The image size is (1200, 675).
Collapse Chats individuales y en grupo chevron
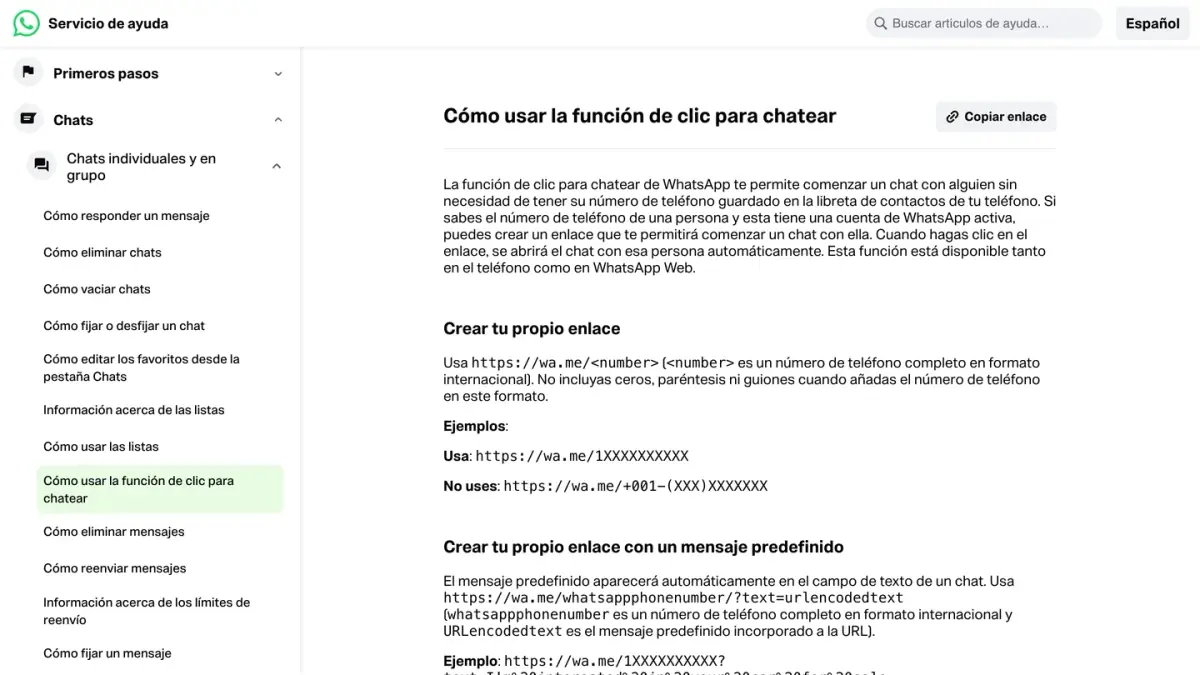tap(277, 166)
